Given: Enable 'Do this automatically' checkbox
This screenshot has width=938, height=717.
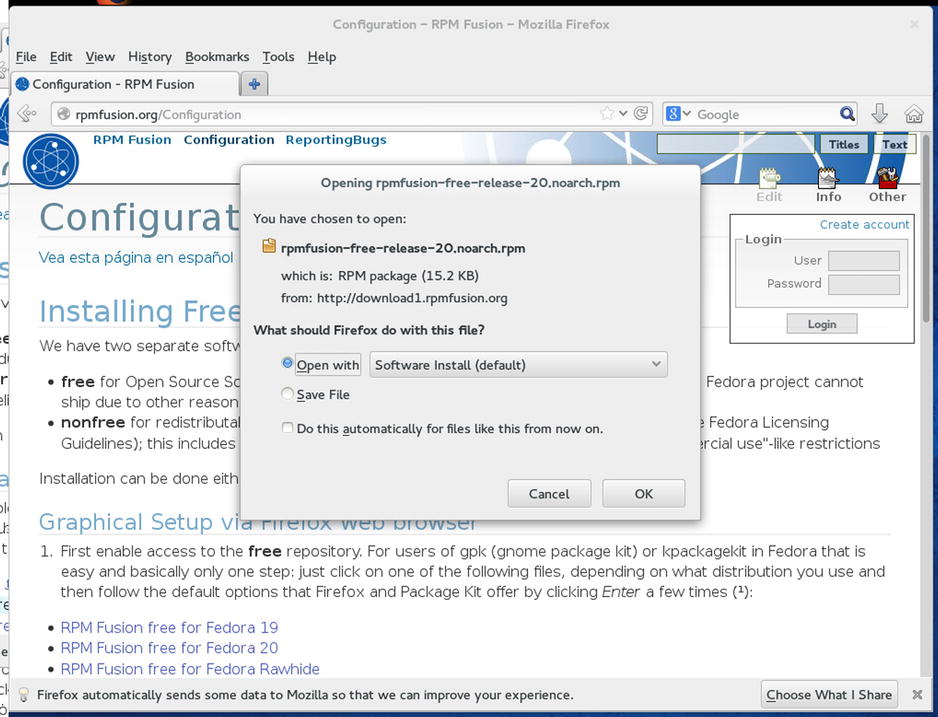Looking at the screenshot, I should [288, 428].
